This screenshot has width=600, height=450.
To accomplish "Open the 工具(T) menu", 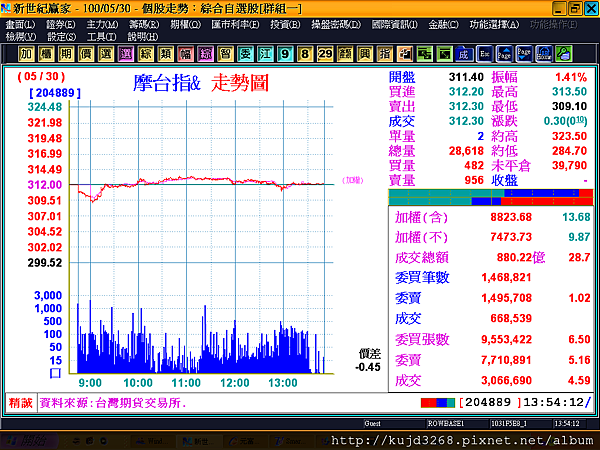I will click(x=101, y=37).
